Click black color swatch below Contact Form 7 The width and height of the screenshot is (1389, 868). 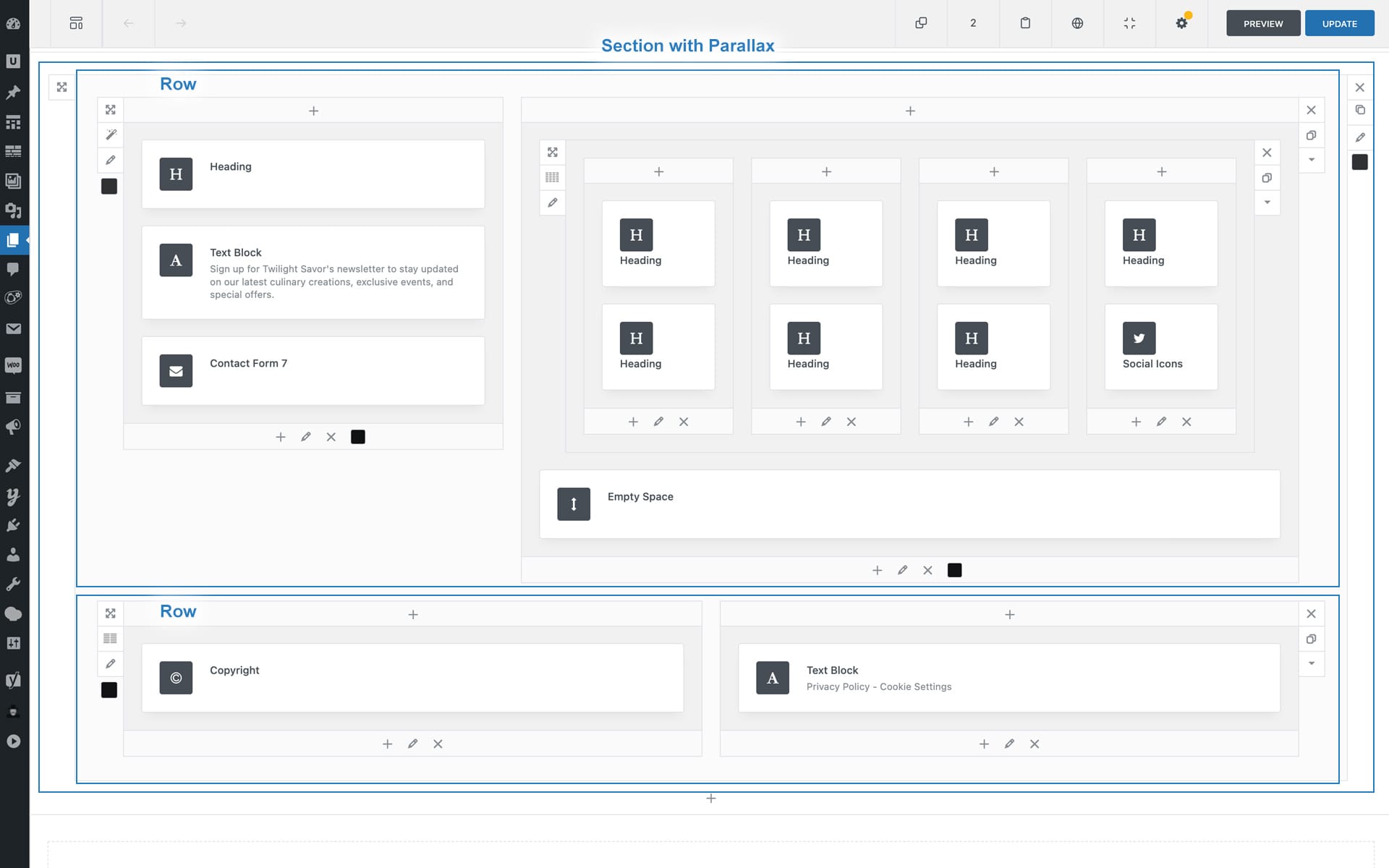pos(357,437)
